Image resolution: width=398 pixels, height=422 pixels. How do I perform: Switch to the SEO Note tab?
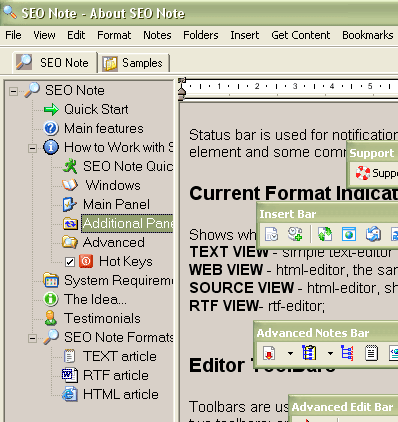pos(55,62)
